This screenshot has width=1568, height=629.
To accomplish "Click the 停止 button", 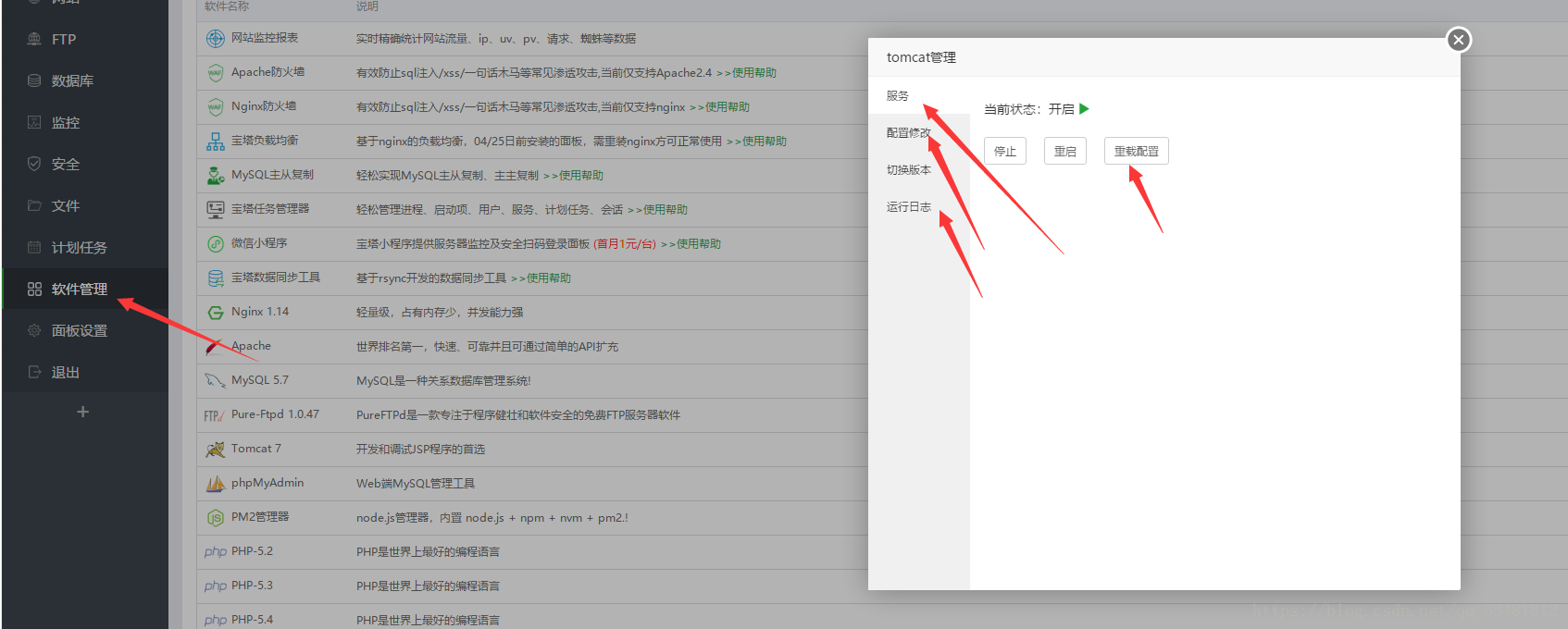I will (1005, 151).
